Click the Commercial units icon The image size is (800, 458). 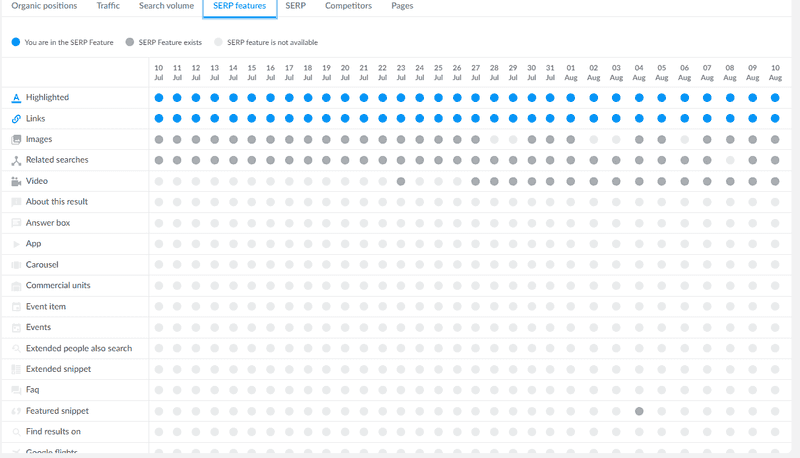click(x=16, y=286)
